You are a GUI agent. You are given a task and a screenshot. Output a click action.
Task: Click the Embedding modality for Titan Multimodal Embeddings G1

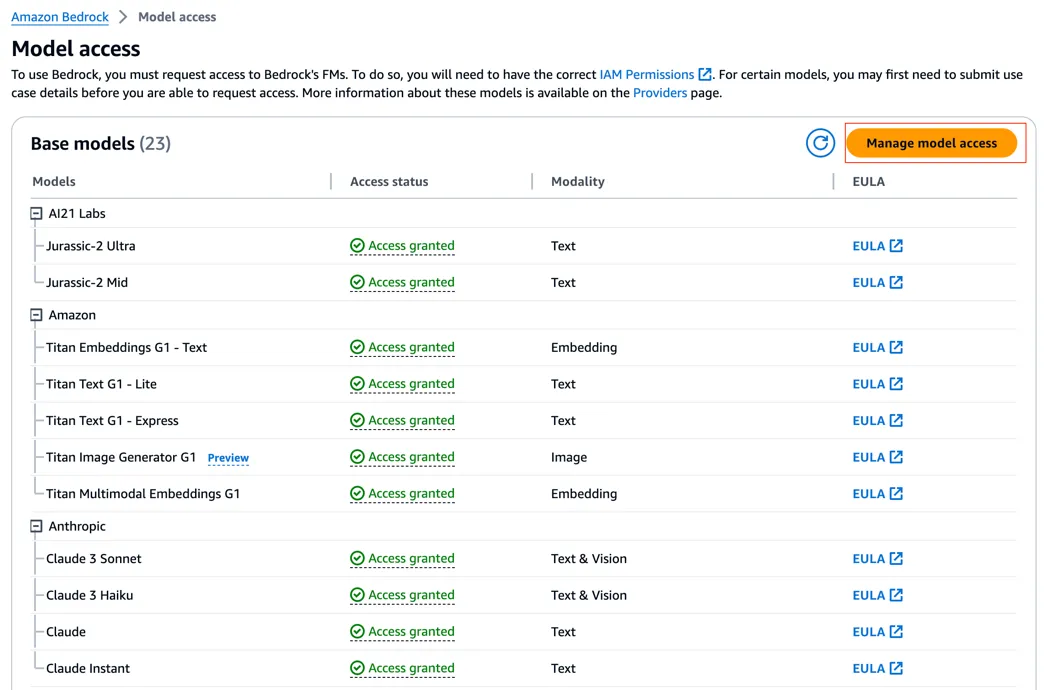(584, 494)
